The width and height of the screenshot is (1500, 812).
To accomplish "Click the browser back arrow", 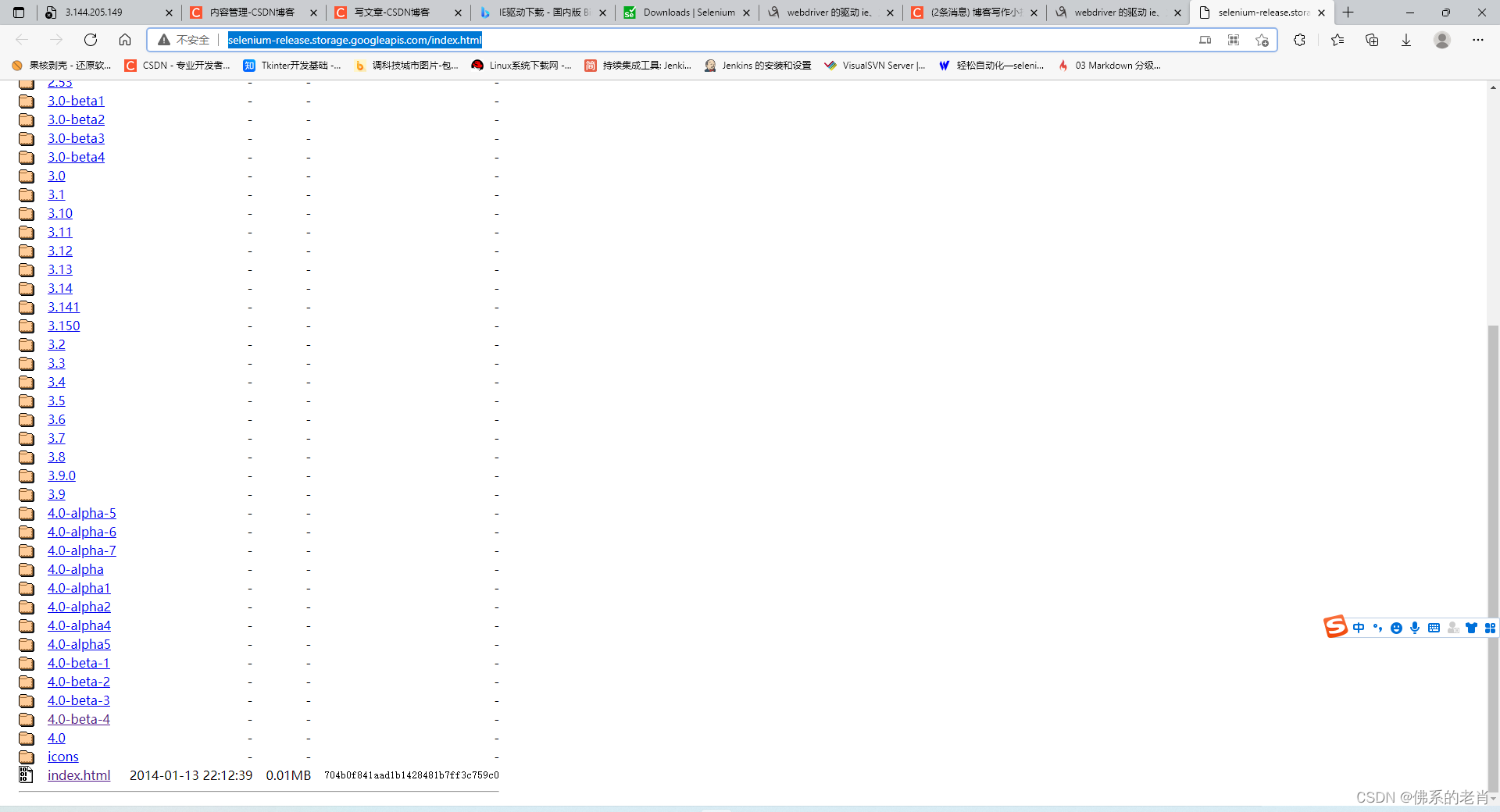I will [x=22, y=40].
